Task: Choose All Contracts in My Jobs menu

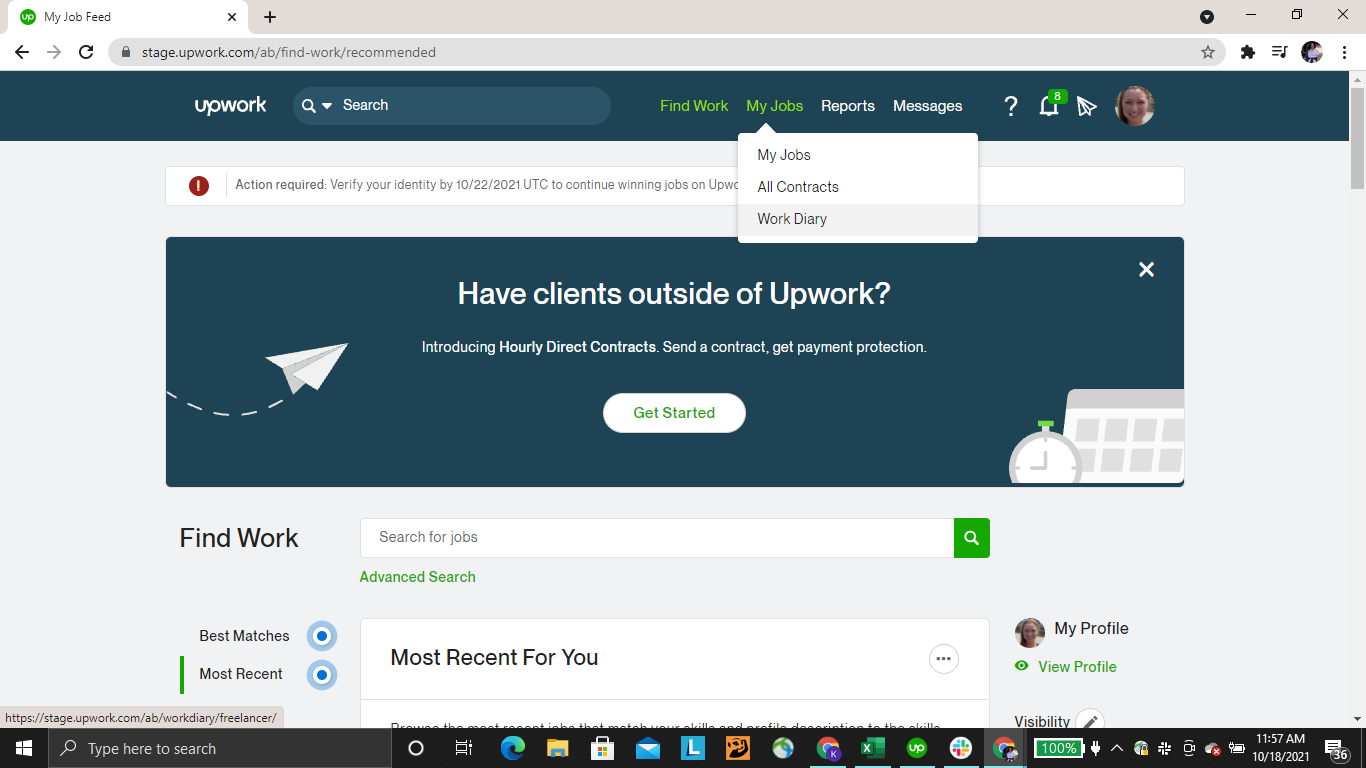Action: pyautogui.click(x=798, y=187)
